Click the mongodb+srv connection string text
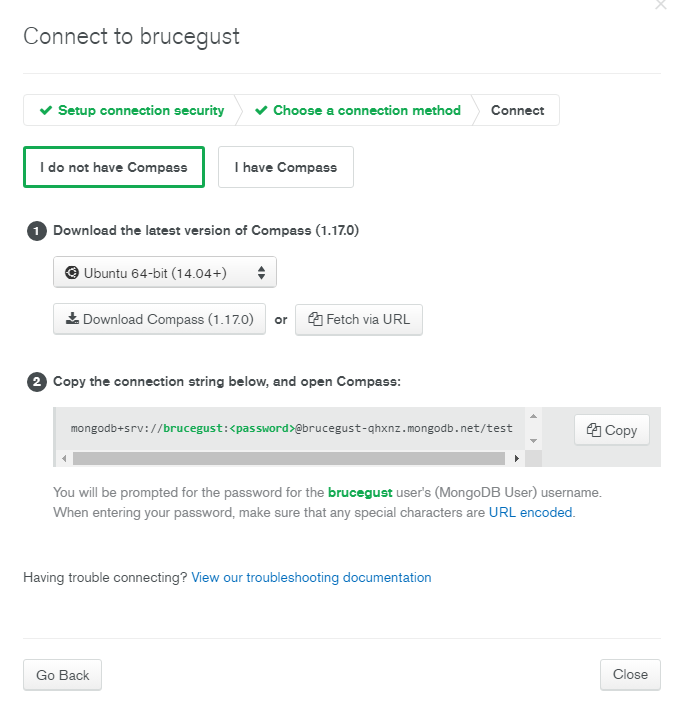The height and width of the screenshot is (707, 684). tap(291, 428)
